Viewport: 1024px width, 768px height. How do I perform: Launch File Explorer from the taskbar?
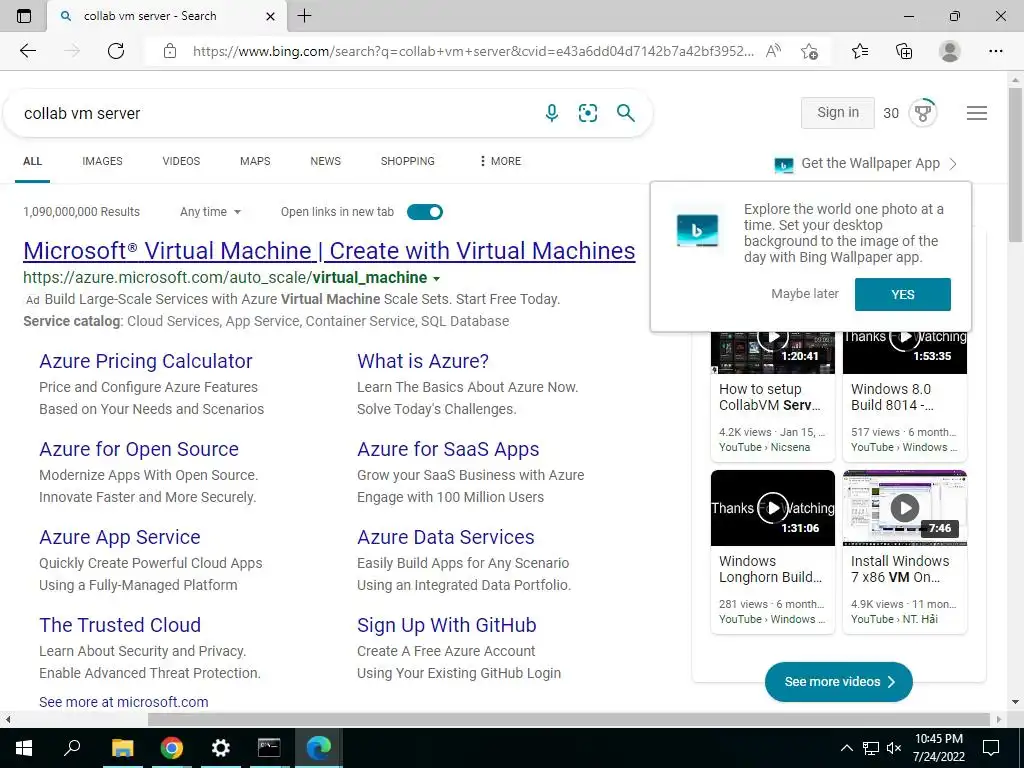[x=122, y=748]
